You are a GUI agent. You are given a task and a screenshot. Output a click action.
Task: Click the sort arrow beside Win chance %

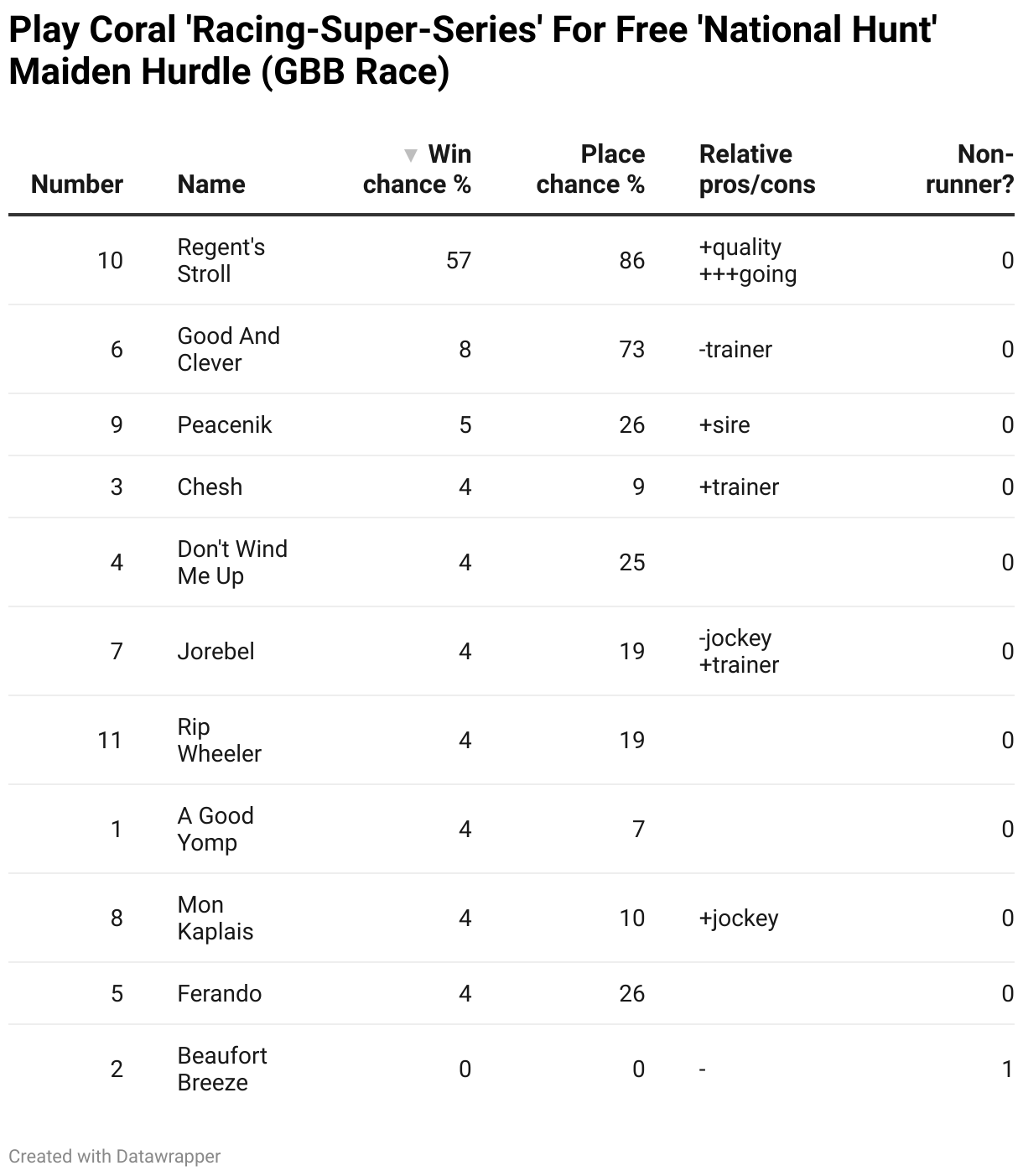(x=411, y=155)
